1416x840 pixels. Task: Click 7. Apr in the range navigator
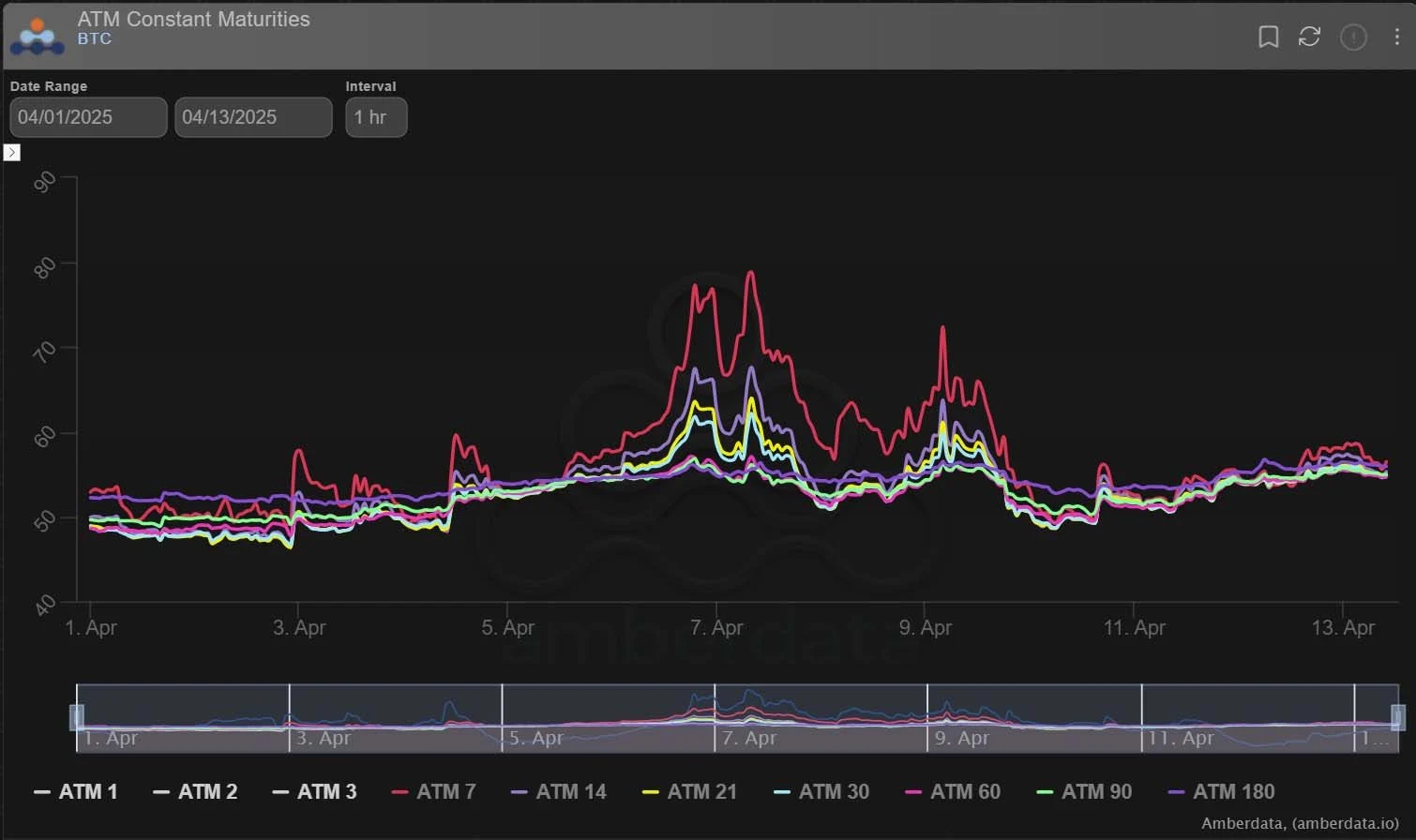(749, 739)
